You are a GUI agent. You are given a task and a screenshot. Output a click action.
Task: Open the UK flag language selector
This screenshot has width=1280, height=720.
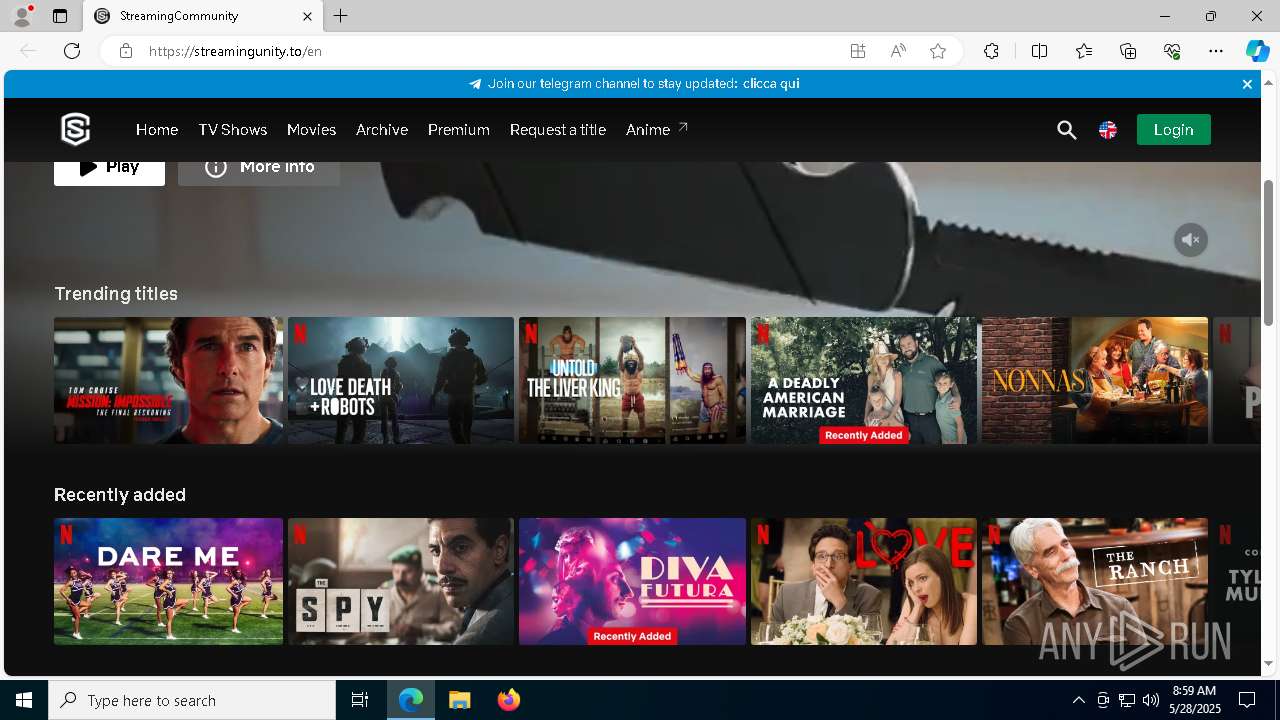point(1107,130)
